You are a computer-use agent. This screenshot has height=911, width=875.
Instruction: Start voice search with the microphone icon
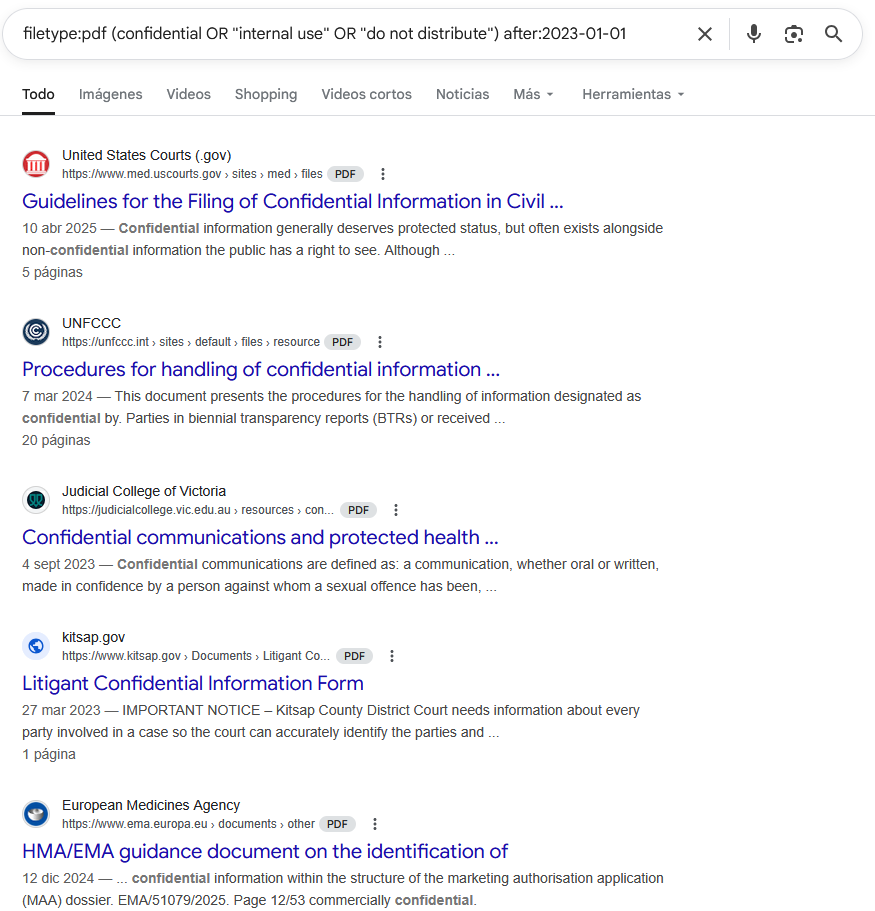tap(754, 34)
